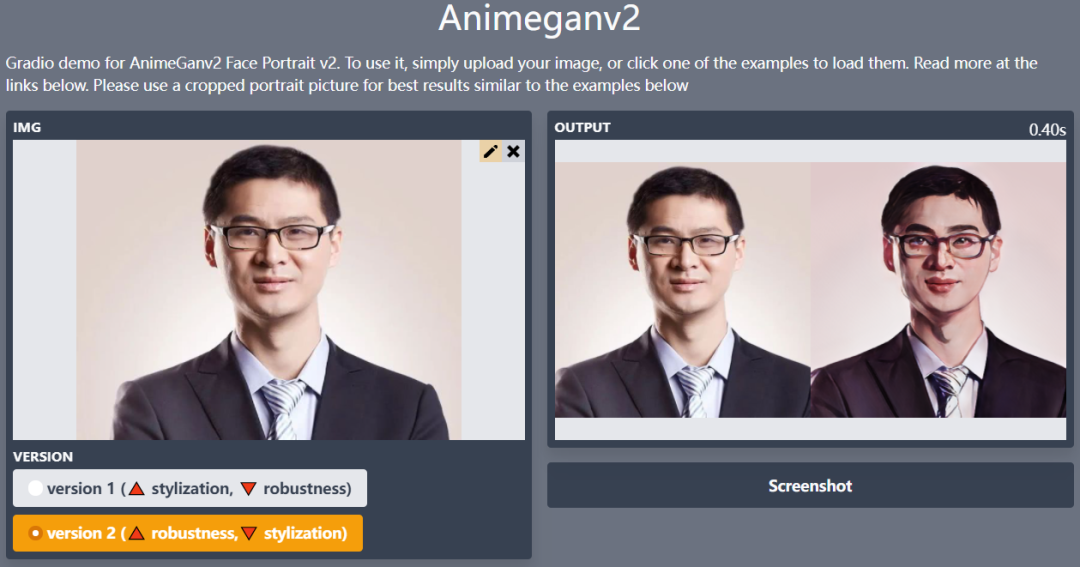Click the uploaded portrait in IMG panel
Screen dimensions: 1080x567
[x=269, y=290]
